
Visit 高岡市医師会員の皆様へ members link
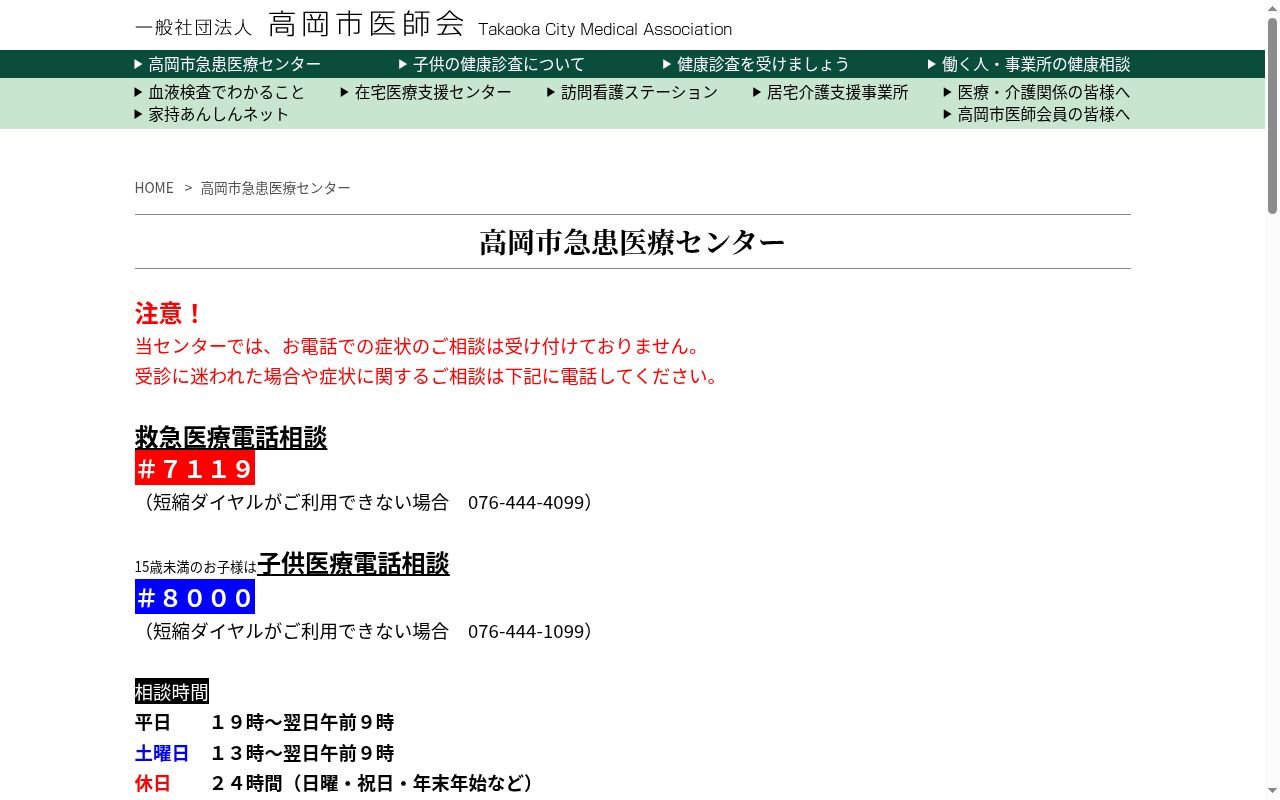(x=1037, y=114)
